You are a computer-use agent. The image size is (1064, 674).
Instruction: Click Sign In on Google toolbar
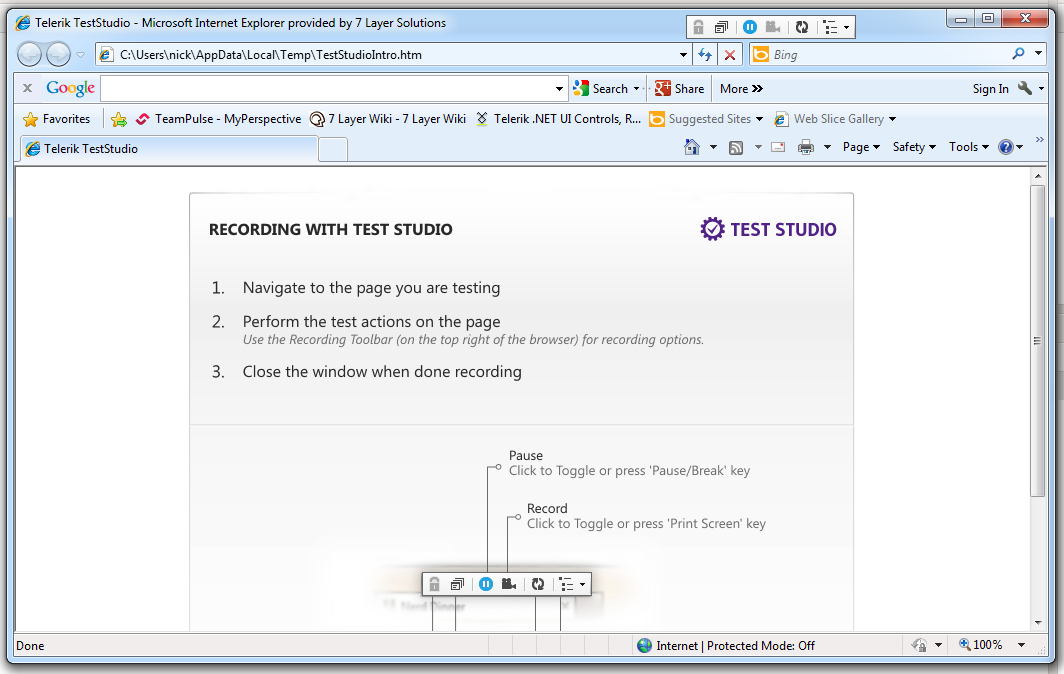point(990,89)
